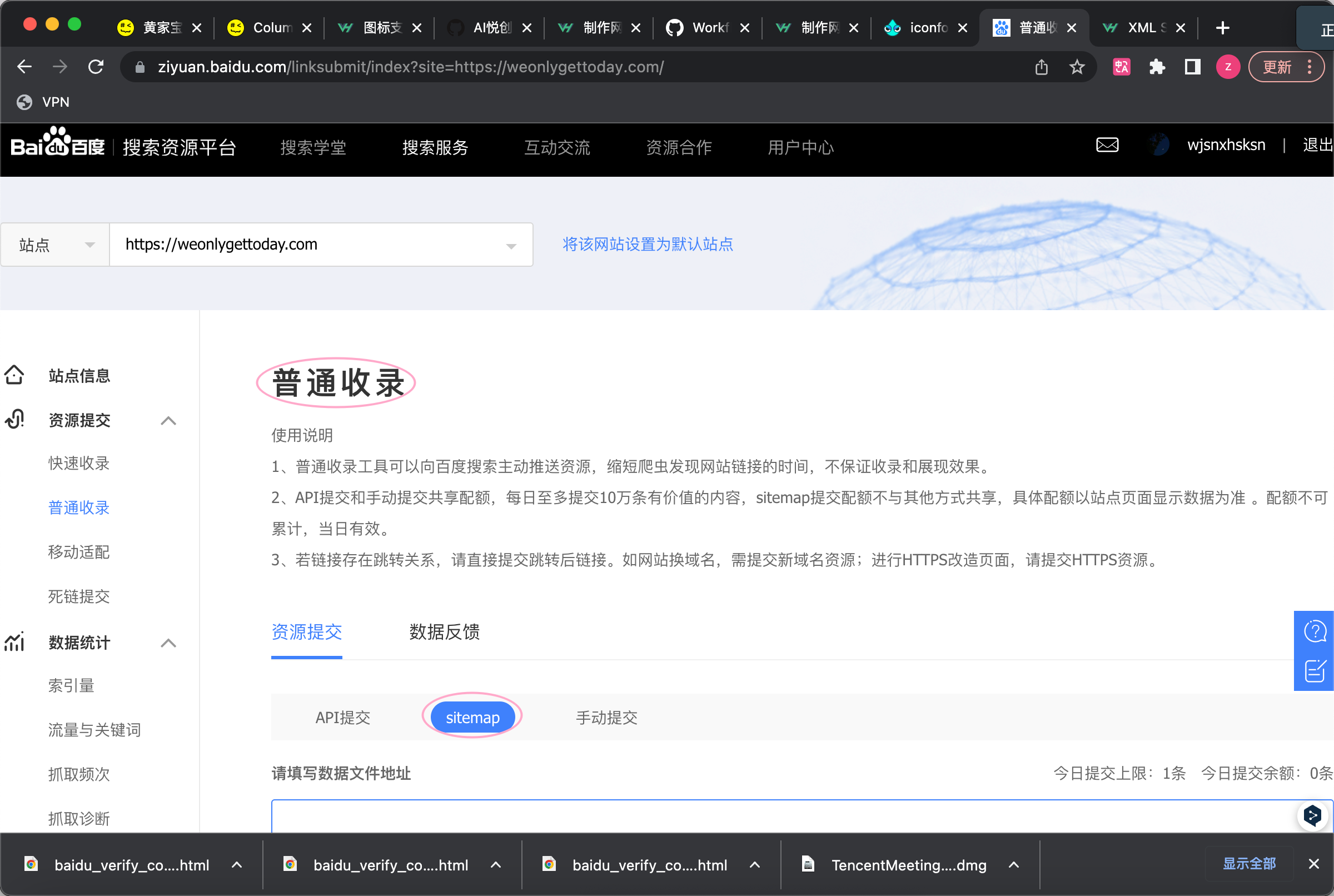Open the help question-mark floating icon

tap(1315, 631)
